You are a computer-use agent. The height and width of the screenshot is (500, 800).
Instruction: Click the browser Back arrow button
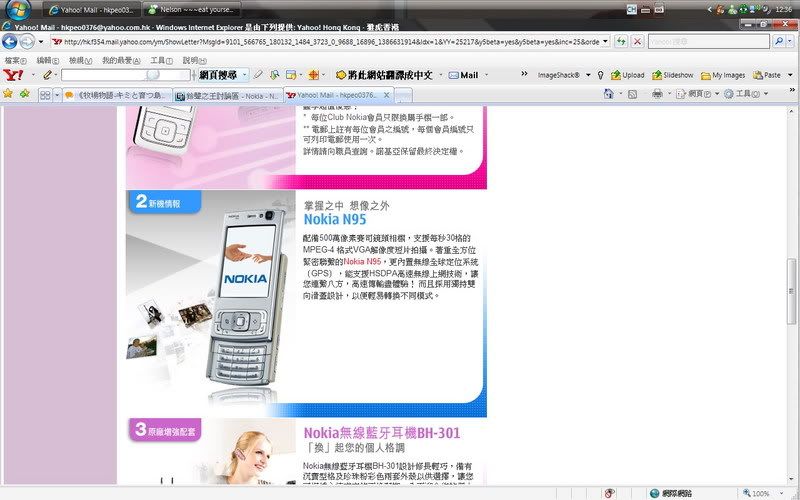[9, 41]
